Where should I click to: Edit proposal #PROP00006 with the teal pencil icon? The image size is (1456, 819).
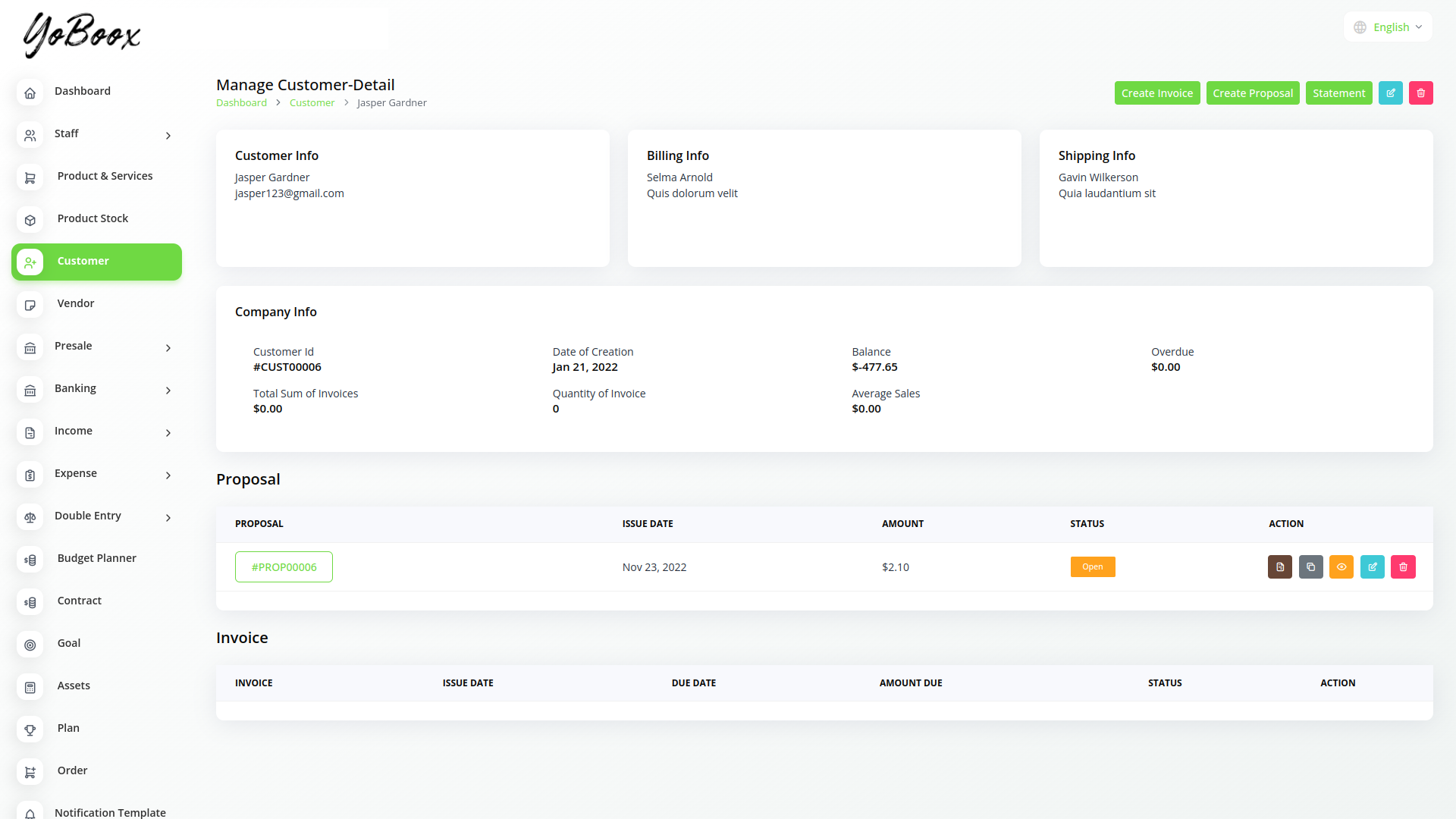click(x=1372, y=567)
